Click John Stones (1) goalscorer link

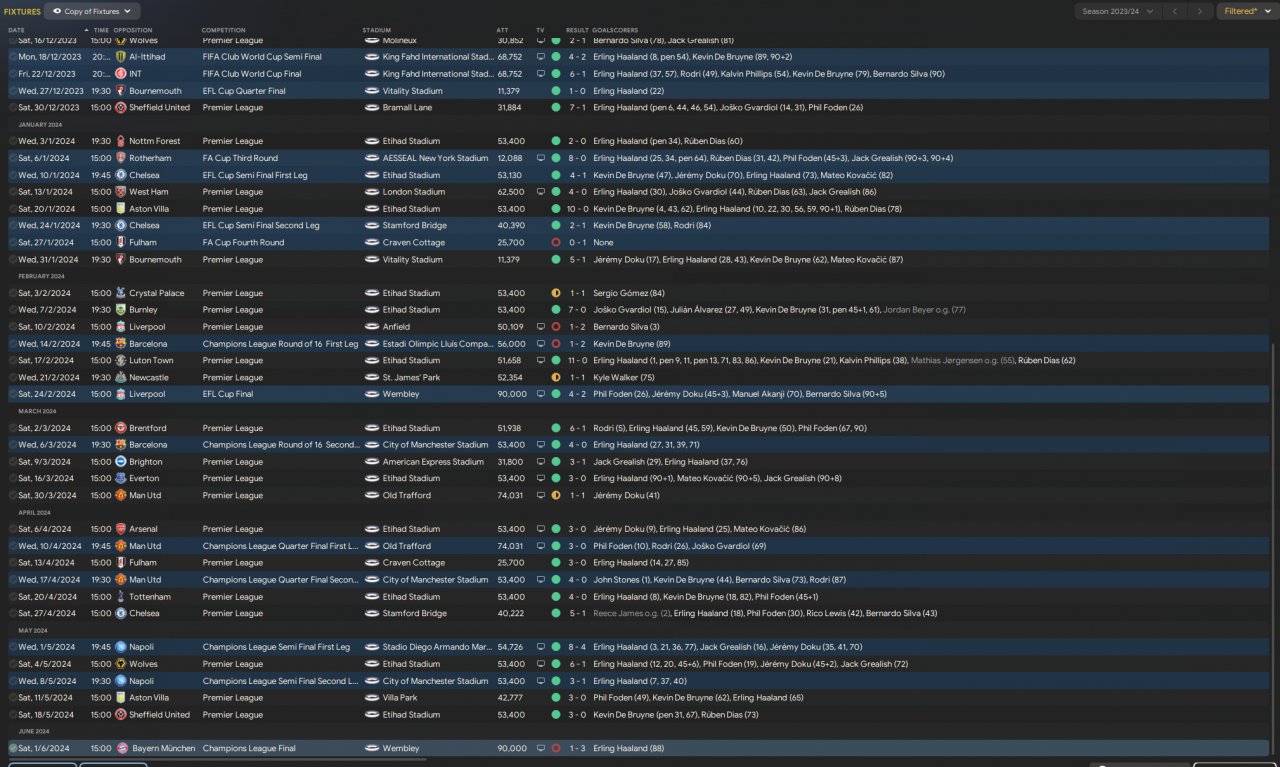(x=621, y=580)
